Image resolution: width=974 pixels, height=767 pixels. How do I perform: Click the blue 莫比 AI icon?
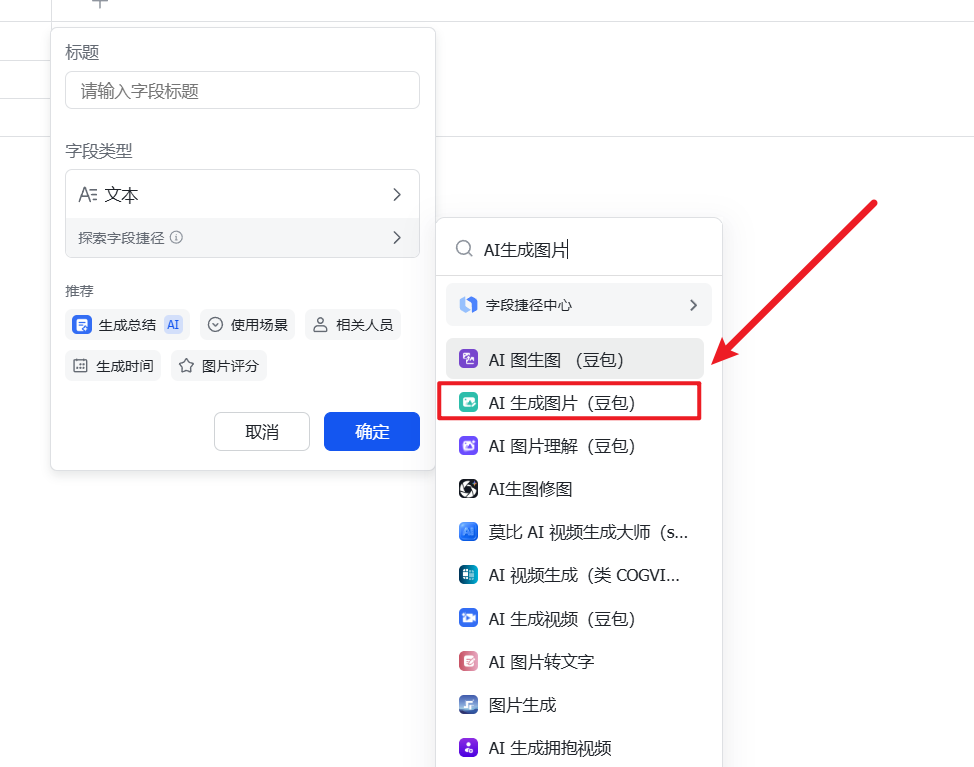468,532
